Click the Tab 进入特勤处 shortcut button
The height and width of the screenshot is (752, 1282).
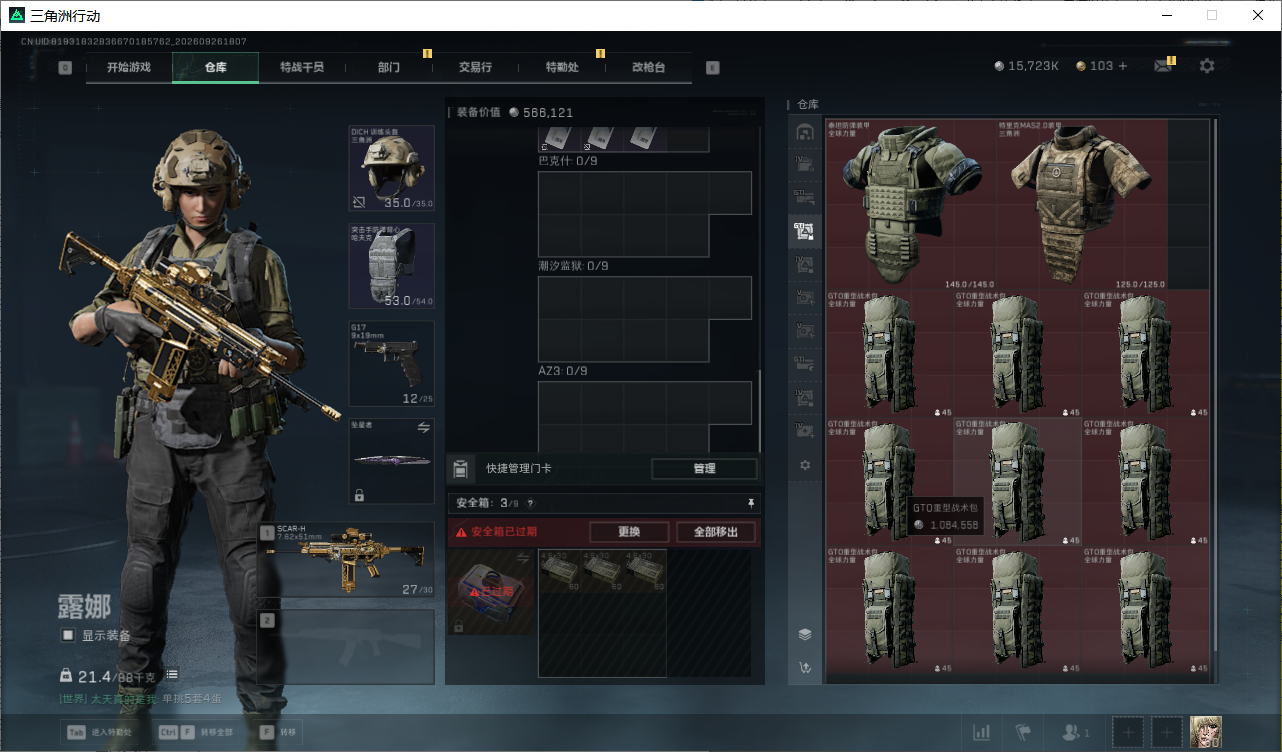[x=101, y=732]
